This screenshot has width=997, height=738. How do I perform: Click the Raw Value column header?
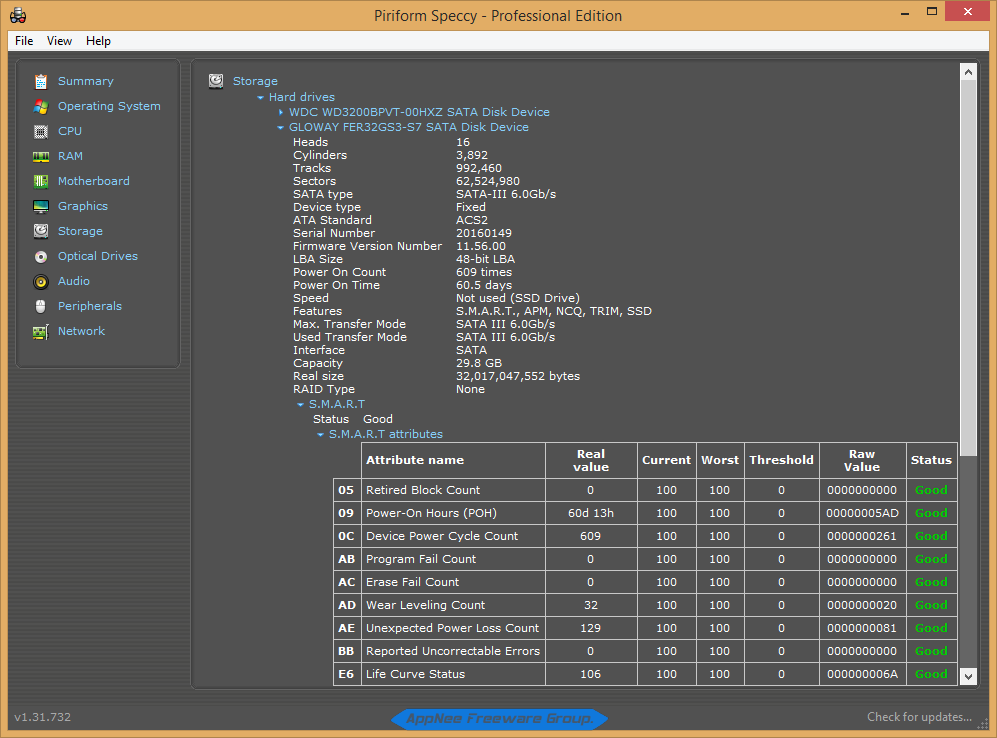click(x=862, y=460)
